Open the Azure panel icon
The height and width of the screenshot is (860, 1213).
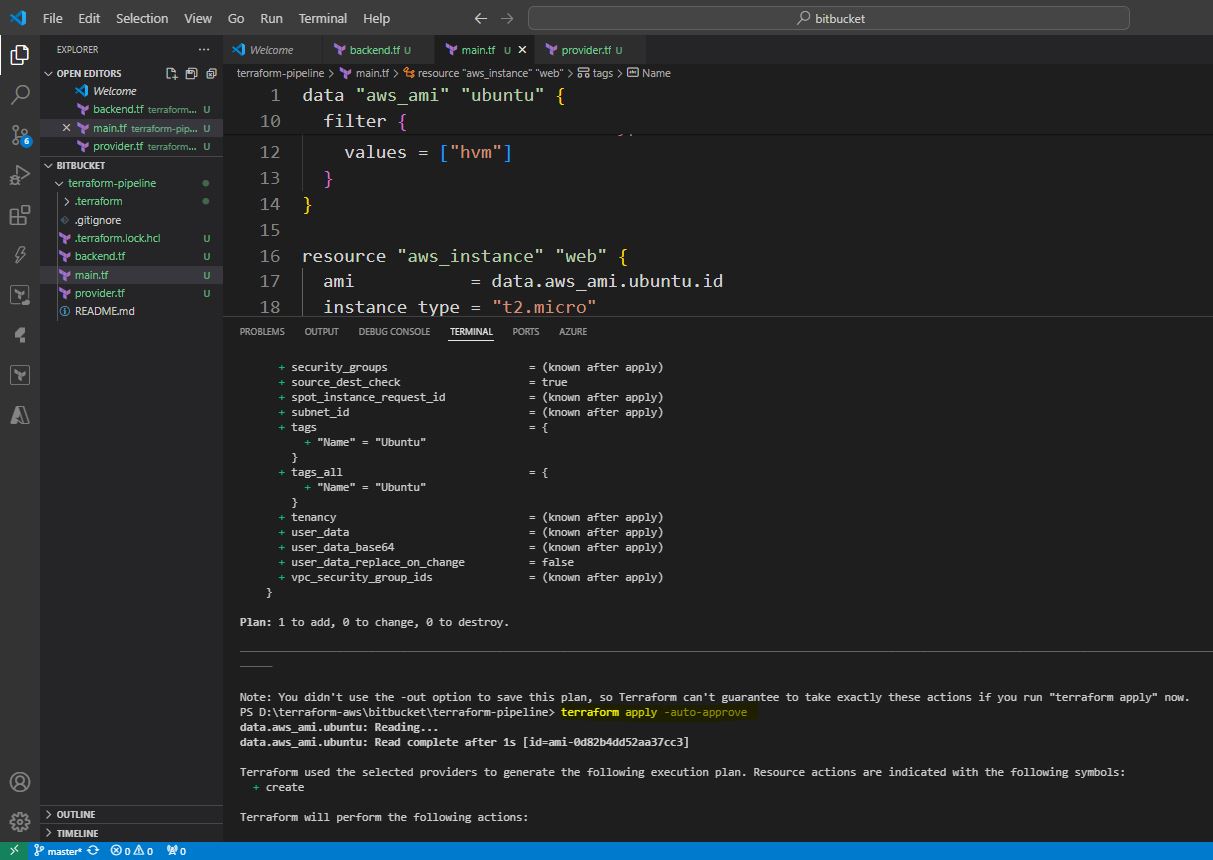[19, 415]
